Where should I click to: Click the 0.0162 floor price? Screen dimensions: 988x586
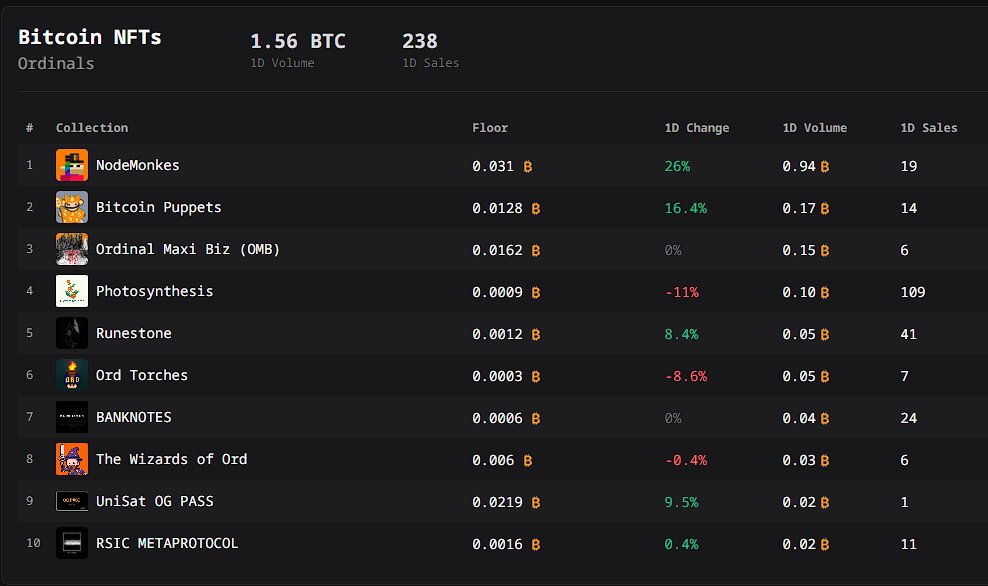[497, 250]
